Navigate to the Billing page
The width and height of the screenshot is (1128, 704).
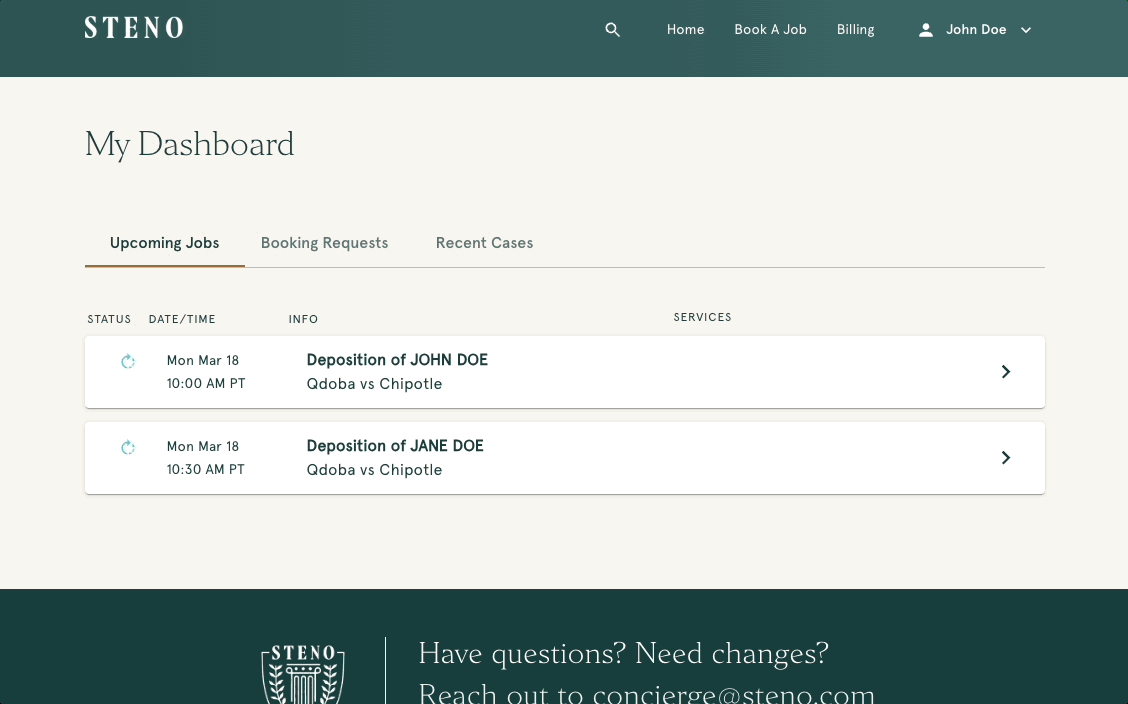tap(855, 30)
